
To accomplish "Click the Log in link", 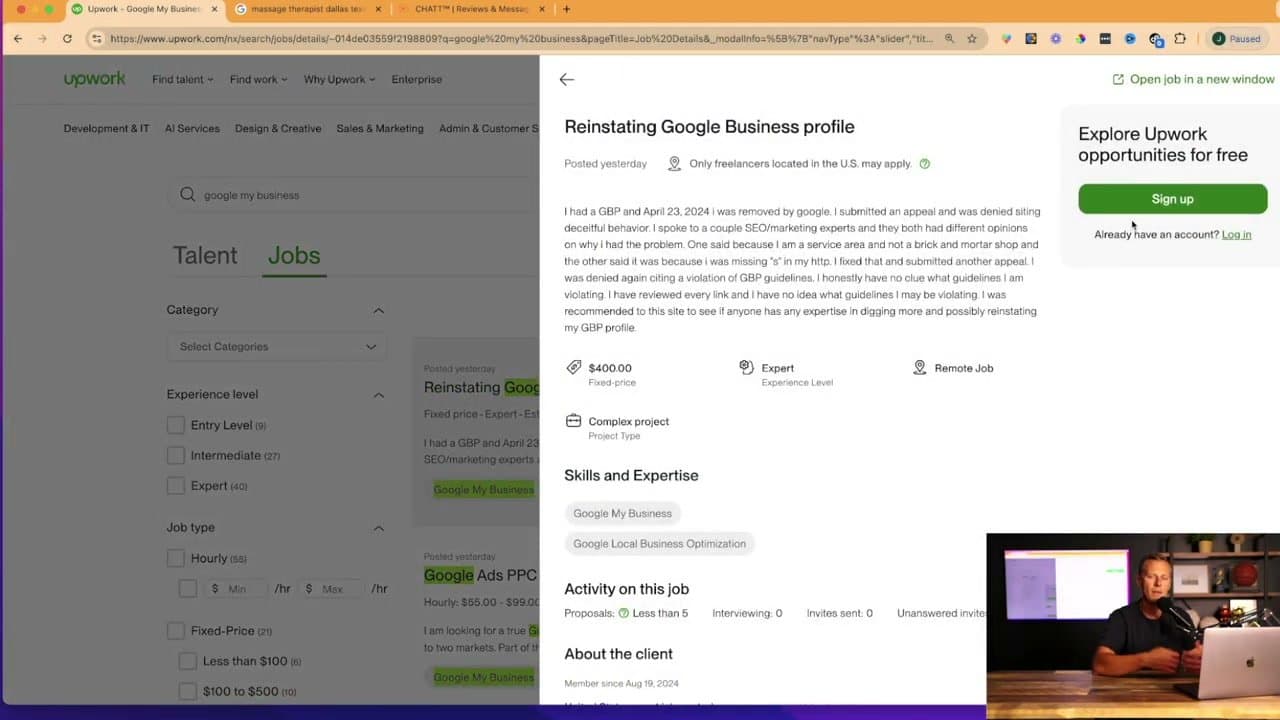I will (x=1236, y=234).
